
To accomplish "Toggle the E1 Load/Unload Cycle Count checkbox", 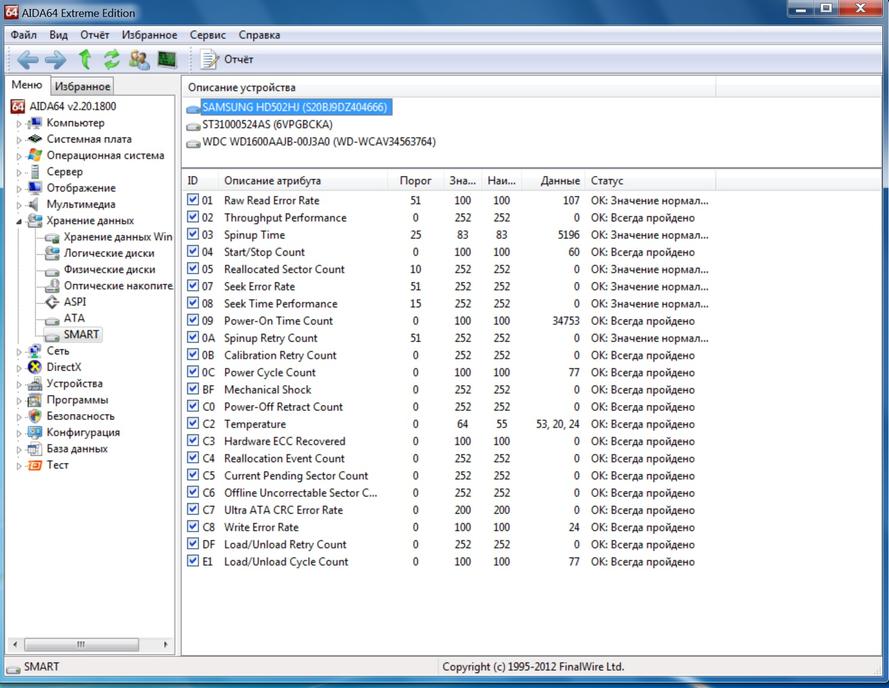I will (193, 561).
